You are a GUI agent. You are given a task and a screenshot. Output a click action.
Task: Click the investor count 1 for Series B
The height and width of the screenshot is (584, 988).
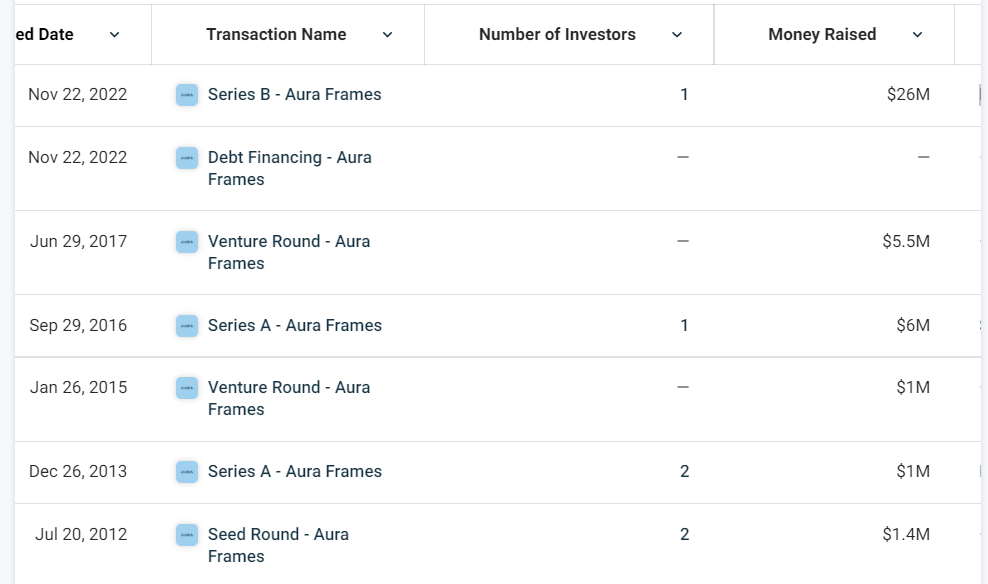click(684, 94)
